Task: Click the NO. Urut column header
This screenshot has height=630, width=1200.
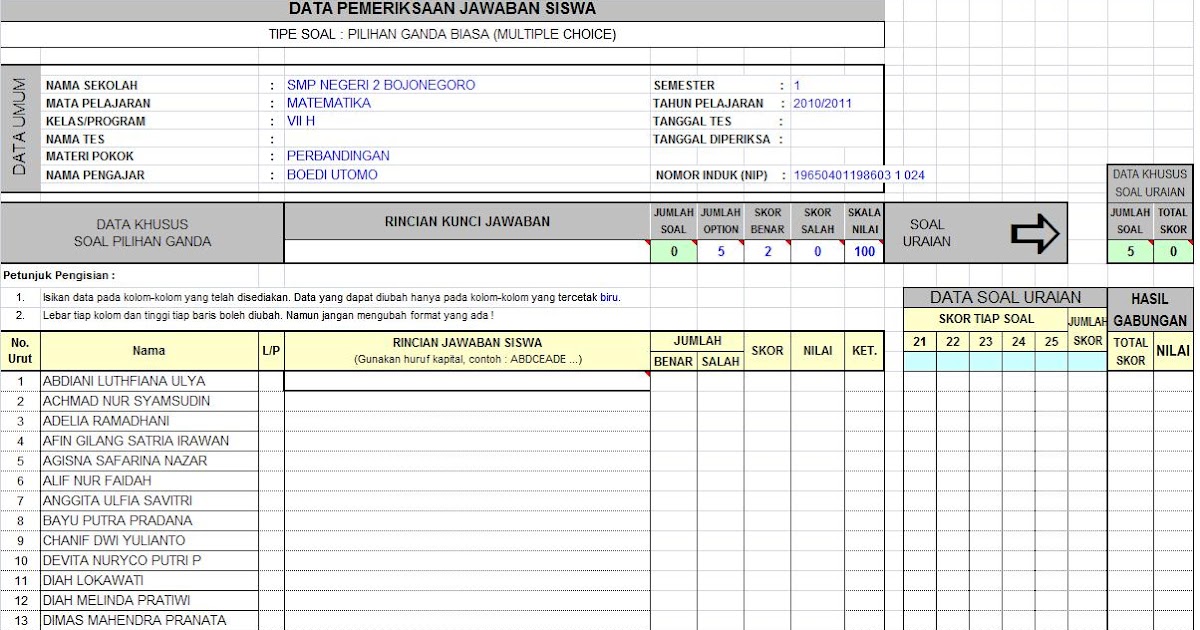Action: (x=20, y=351)
